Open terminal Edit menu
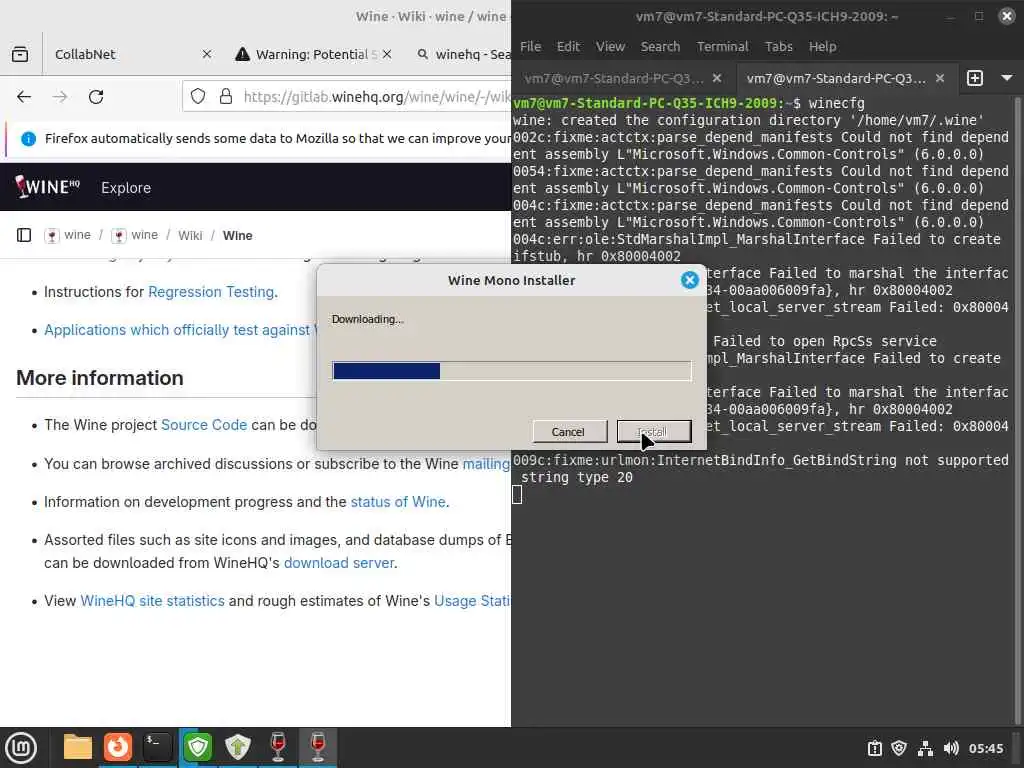This screenshot has height=768, width=1024. pos(568,46)
